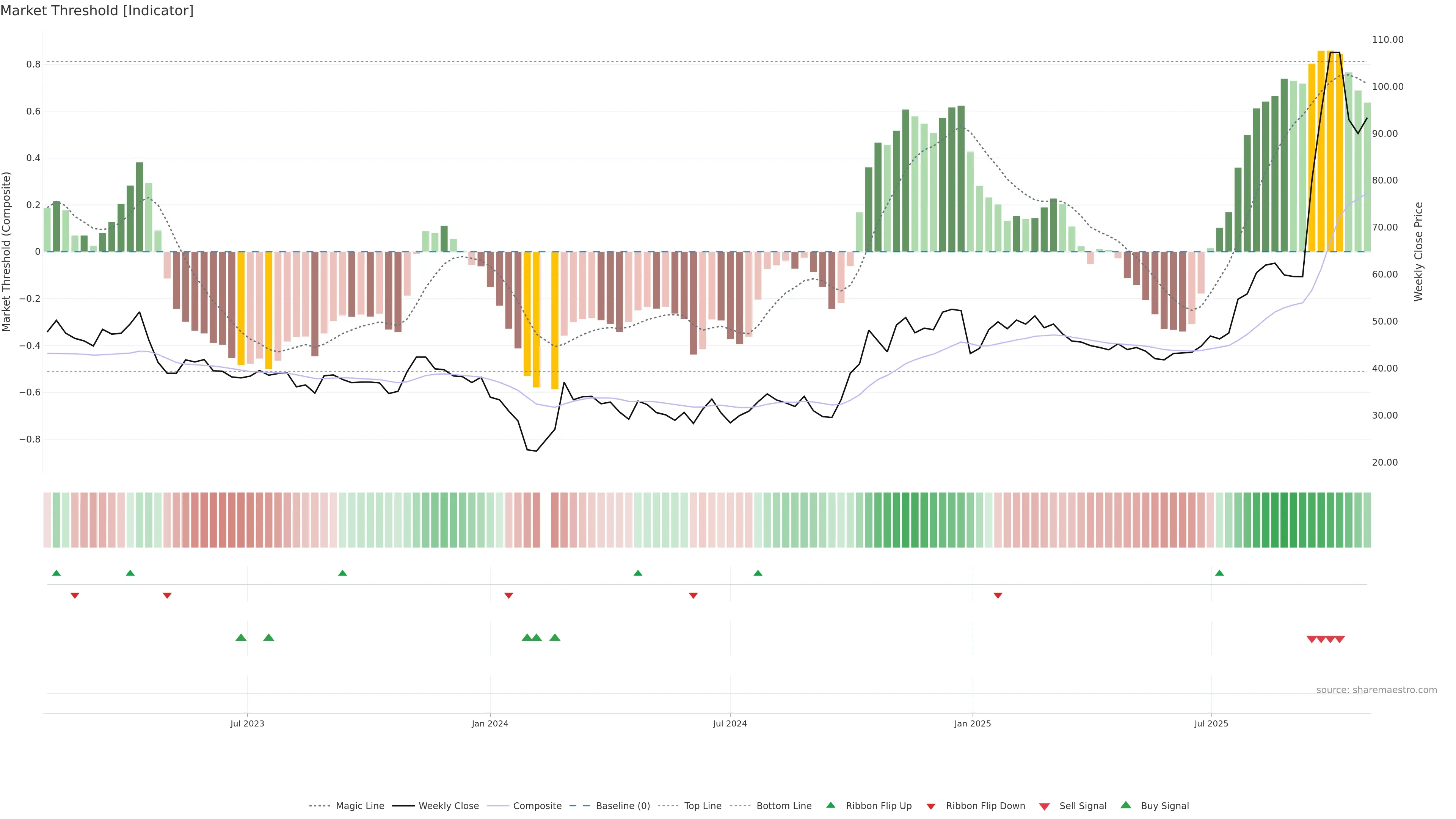This screenshot has height=819, width=1456.
Task: Click the Buy Signal legend triangle icon
Action: (x=1125, y=805)
